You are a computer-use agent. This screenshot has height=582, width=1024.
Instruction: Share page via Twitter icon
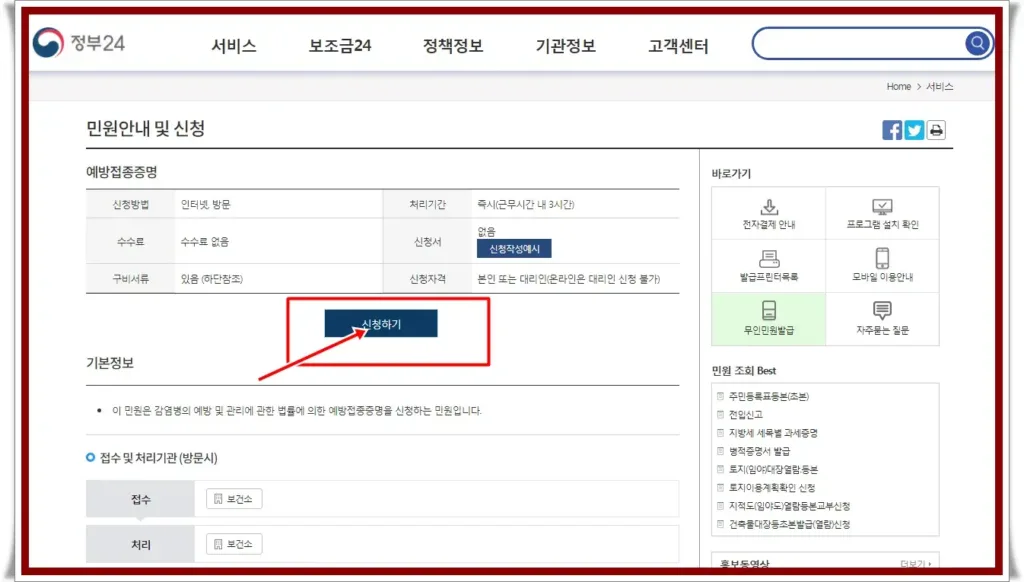[x=914, y=130]
